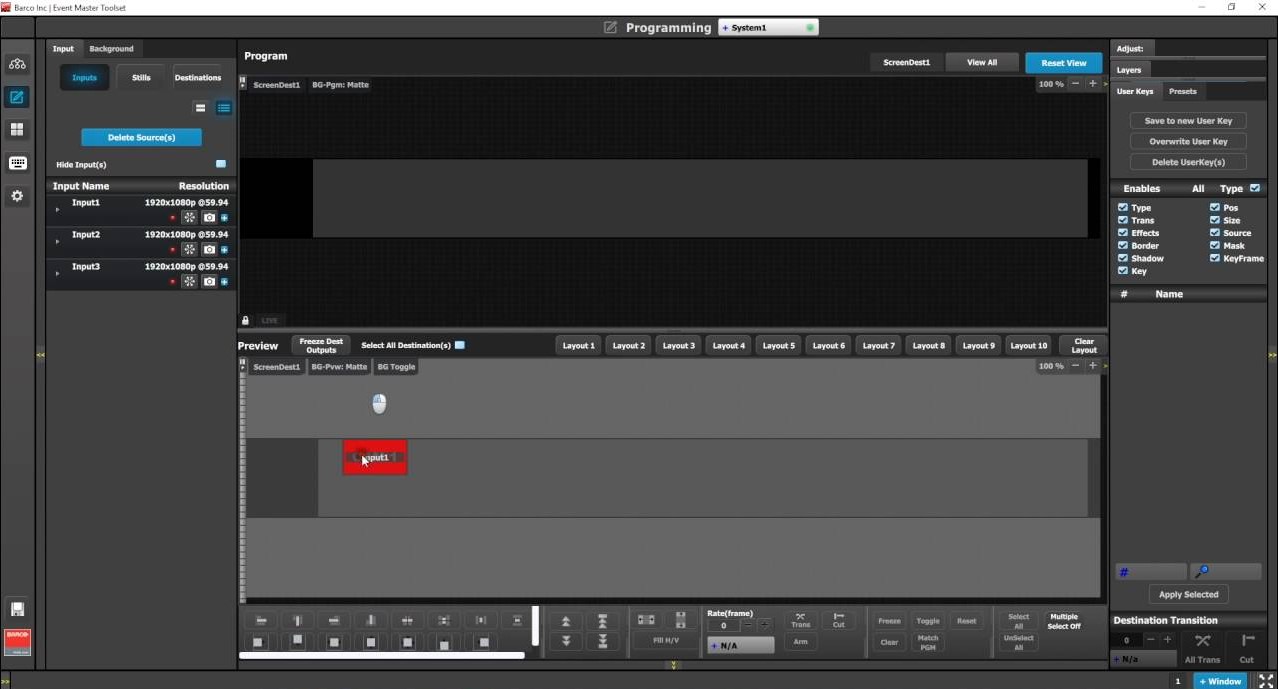Activate Layout 5 in the Preview bar

click(778, 345)
